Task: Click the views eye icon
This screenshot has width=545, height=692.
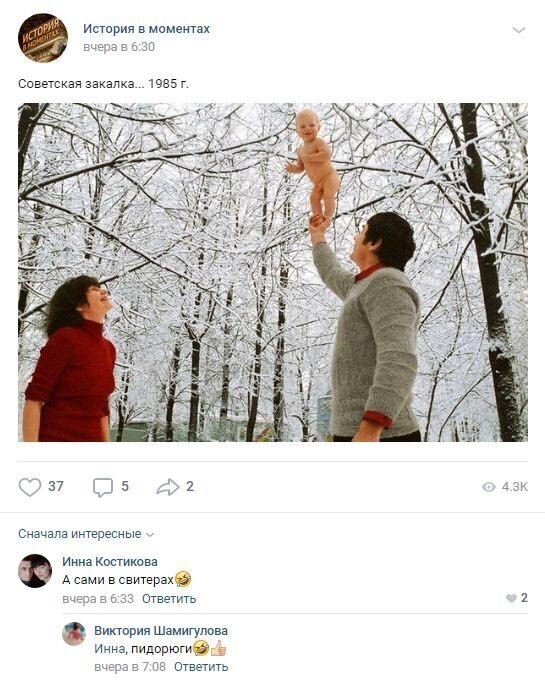Action: (x=489, y=487)
